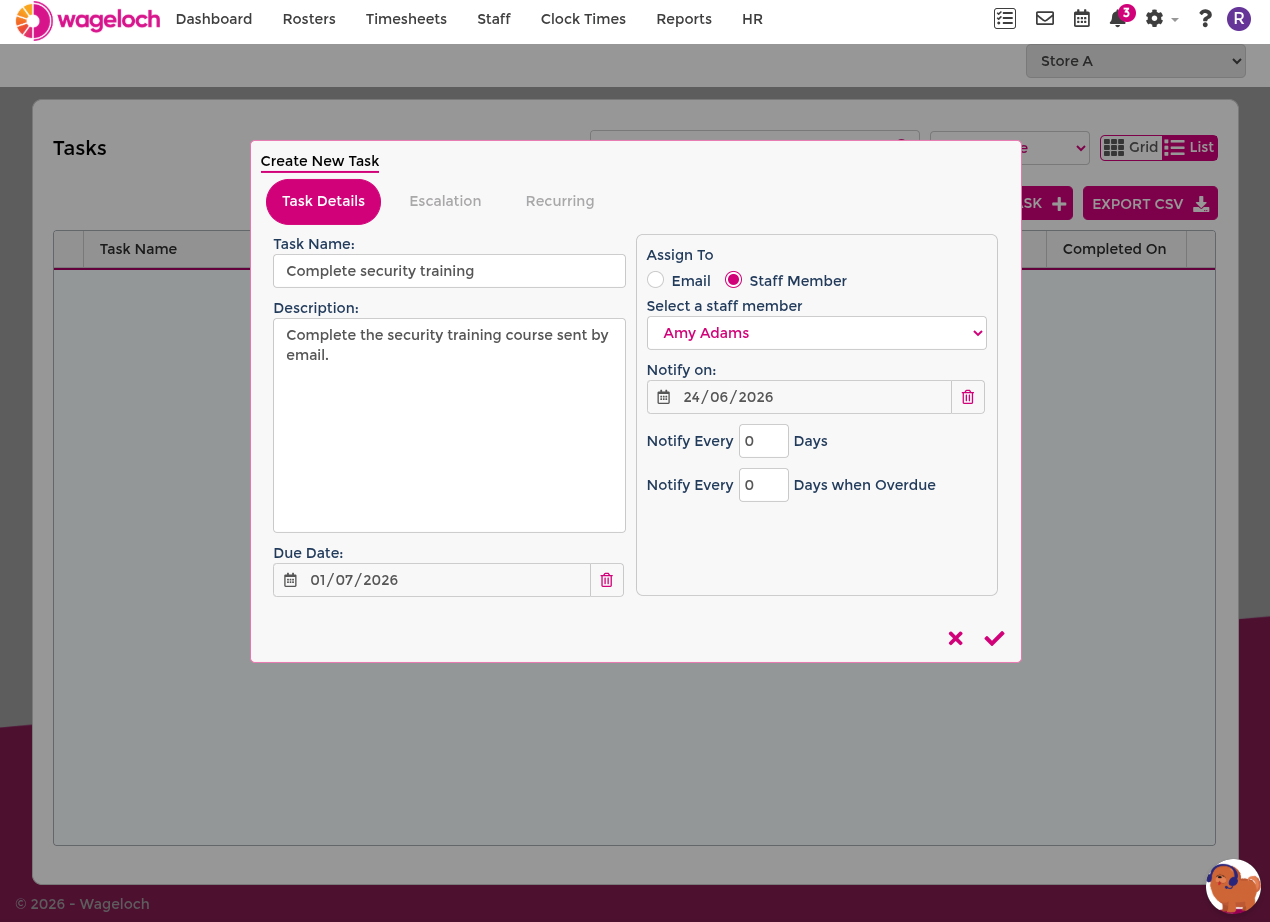Click the Notify on date 24/06/2026
1270x922 pixels.
[800, 397]
